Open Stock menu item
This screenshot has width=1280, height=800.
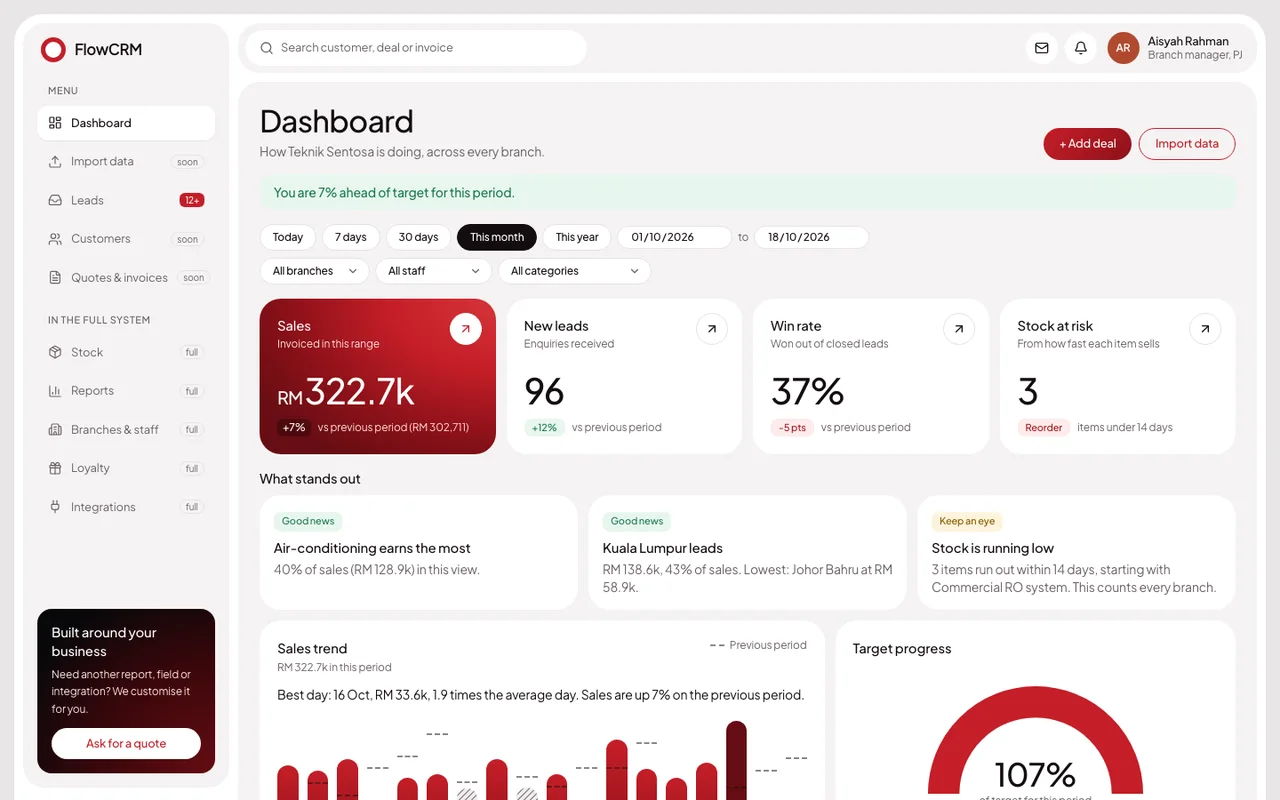point(126,352)
